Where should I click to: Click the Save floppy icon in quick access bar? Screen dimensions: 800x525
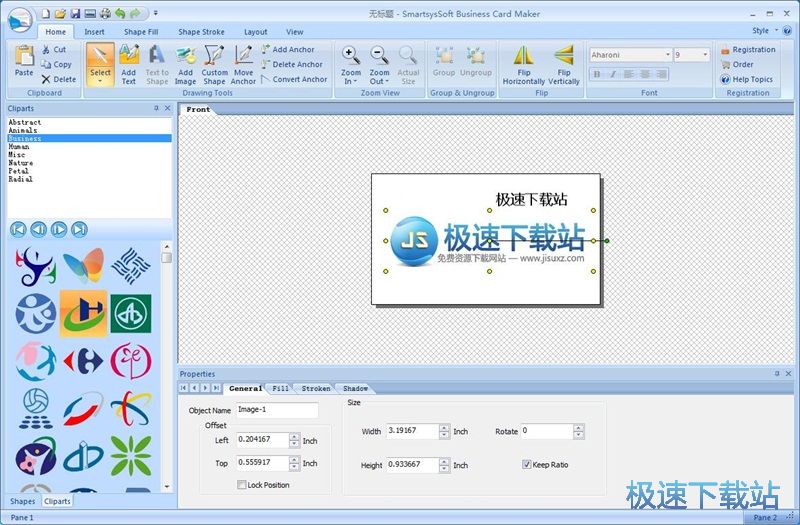(x=76, y=13)
